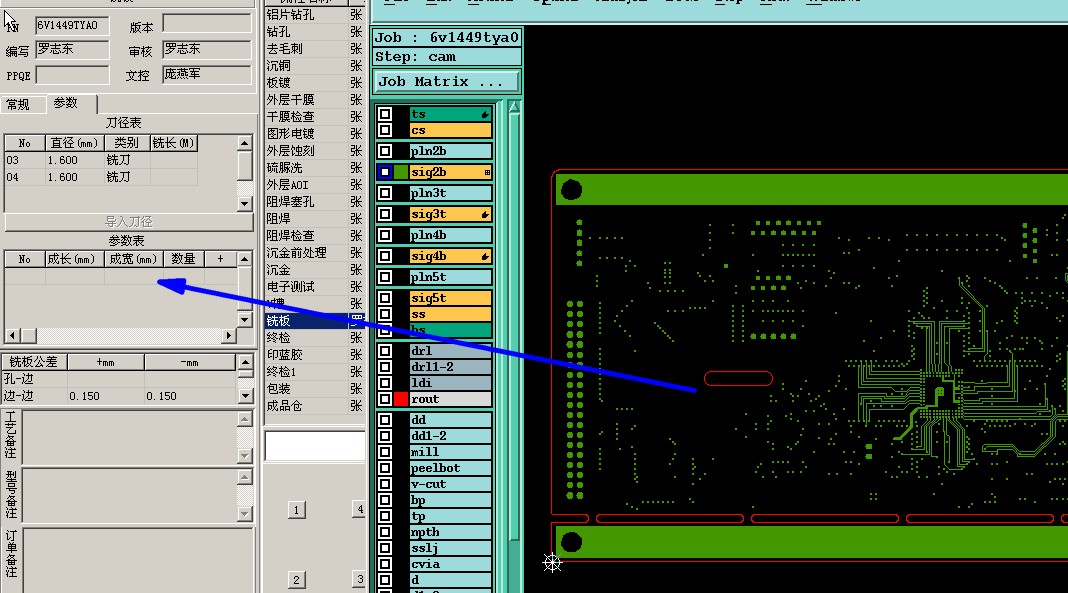Select the 电子测试 process row
1068x593 pixels.
[x=314, y=287]
